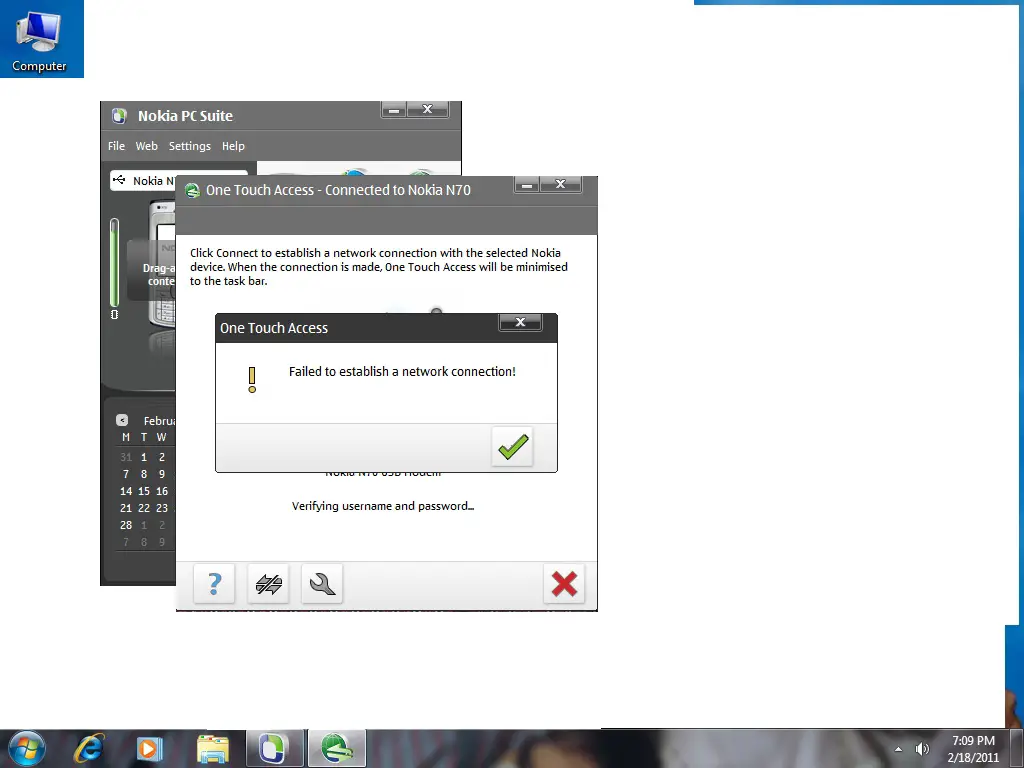This screenshot has width=1024, height=768.
Task: Click the phone memory level bar
Action: (114, 263)
